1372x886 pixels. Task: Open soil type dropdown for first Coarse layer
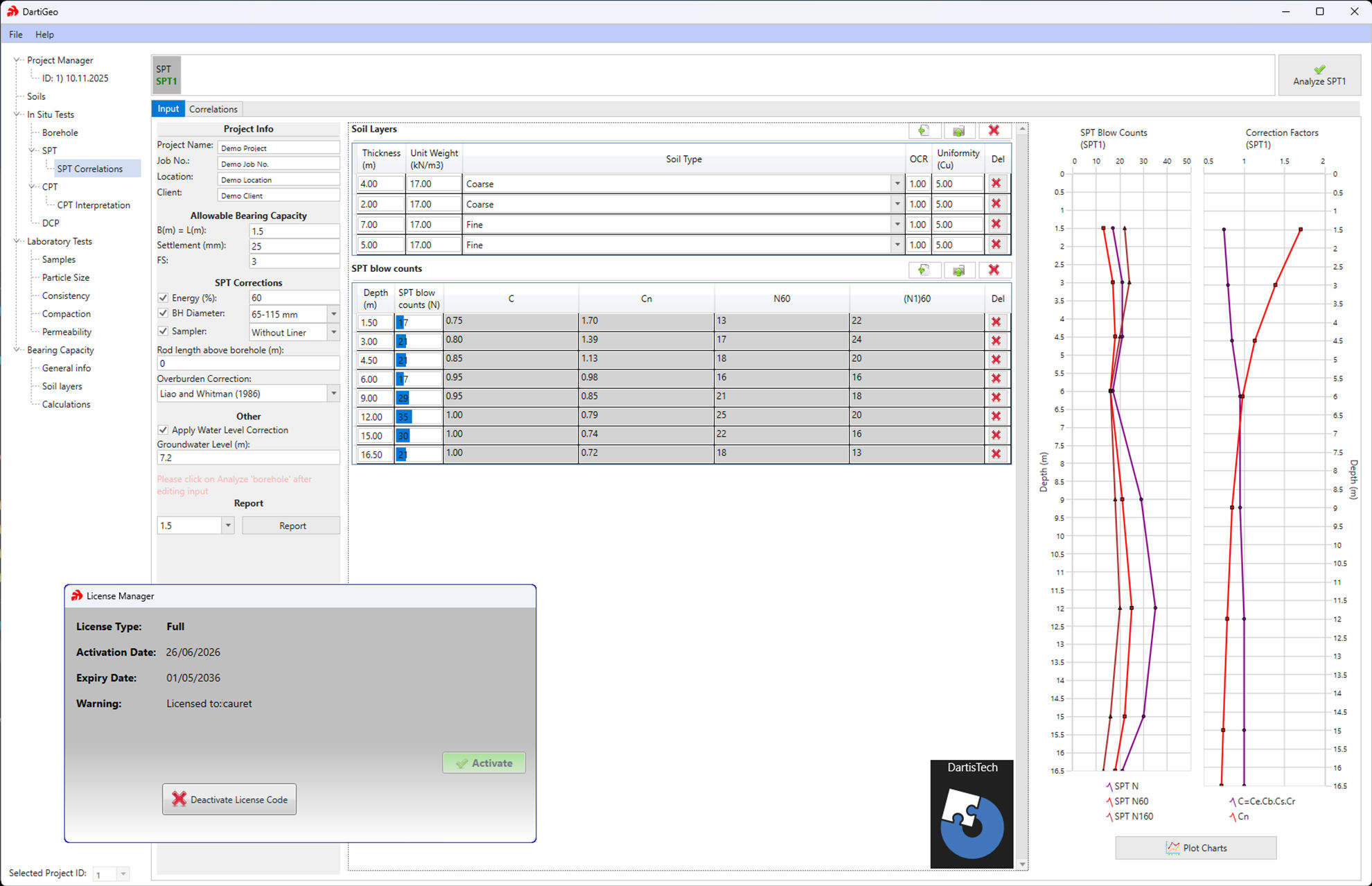point(897,184)
